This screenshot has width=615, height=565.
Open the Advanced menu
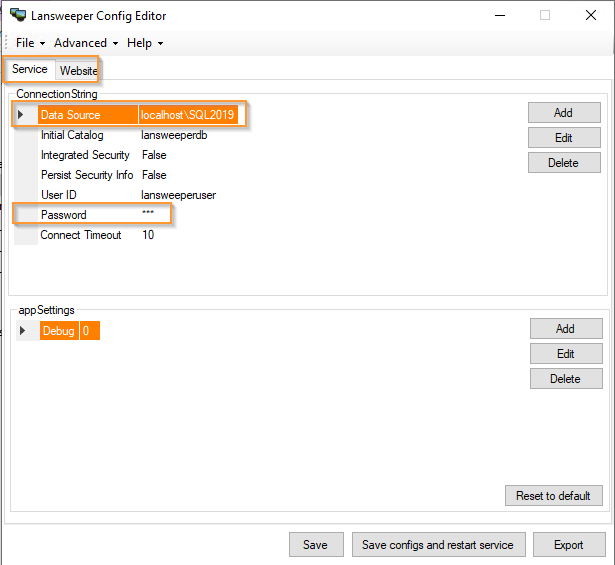coord(85,43)
